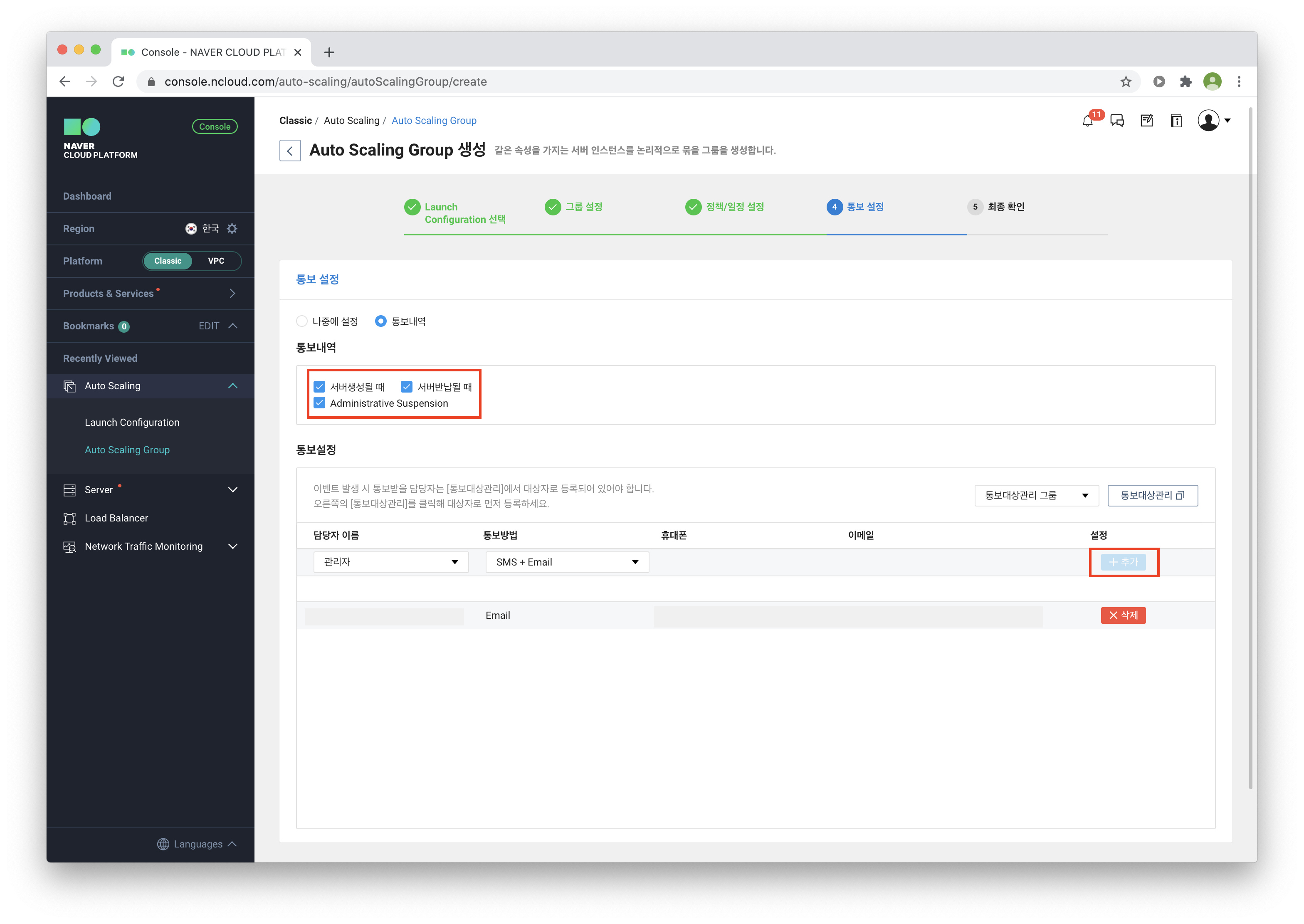Image resolution: width=1304 pixels, height=924 pixels.
Task: Select the 나중에 설정 radio button
Action: pos(302,321)
